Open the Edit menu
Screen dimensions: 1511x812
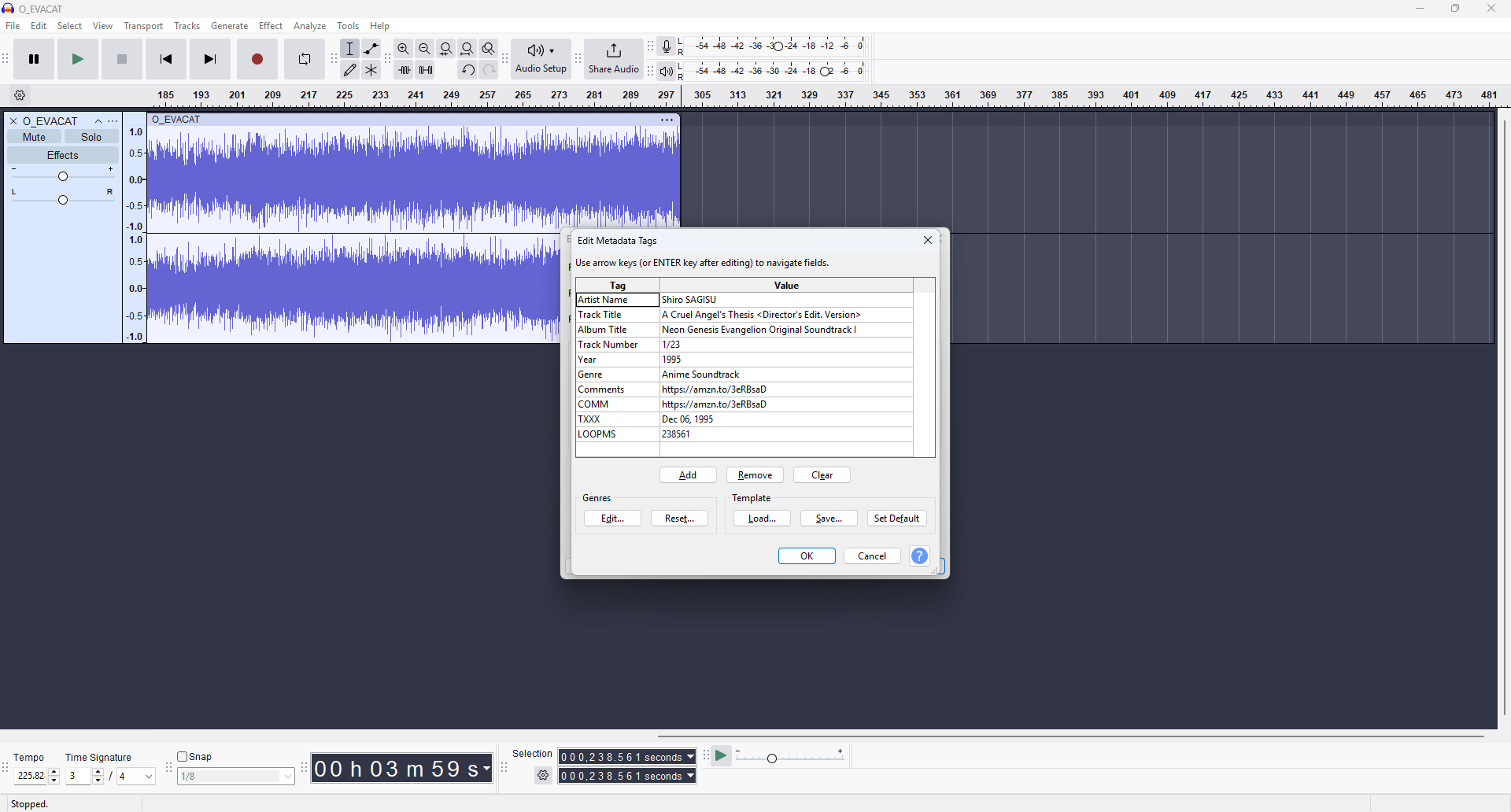(x=39, y=26)
